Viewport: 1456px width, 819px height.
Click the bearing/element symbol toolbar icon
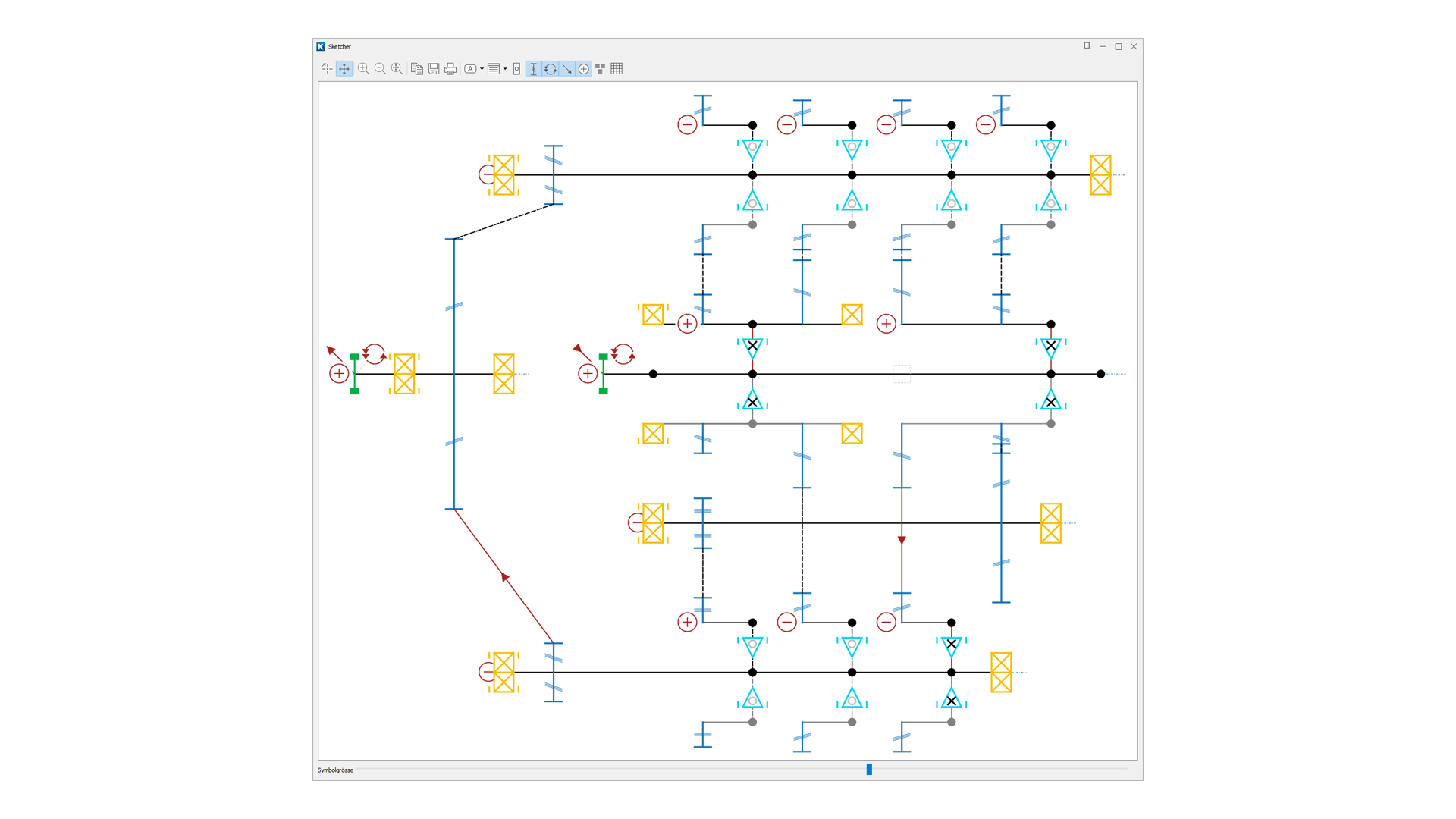(517, 69)
